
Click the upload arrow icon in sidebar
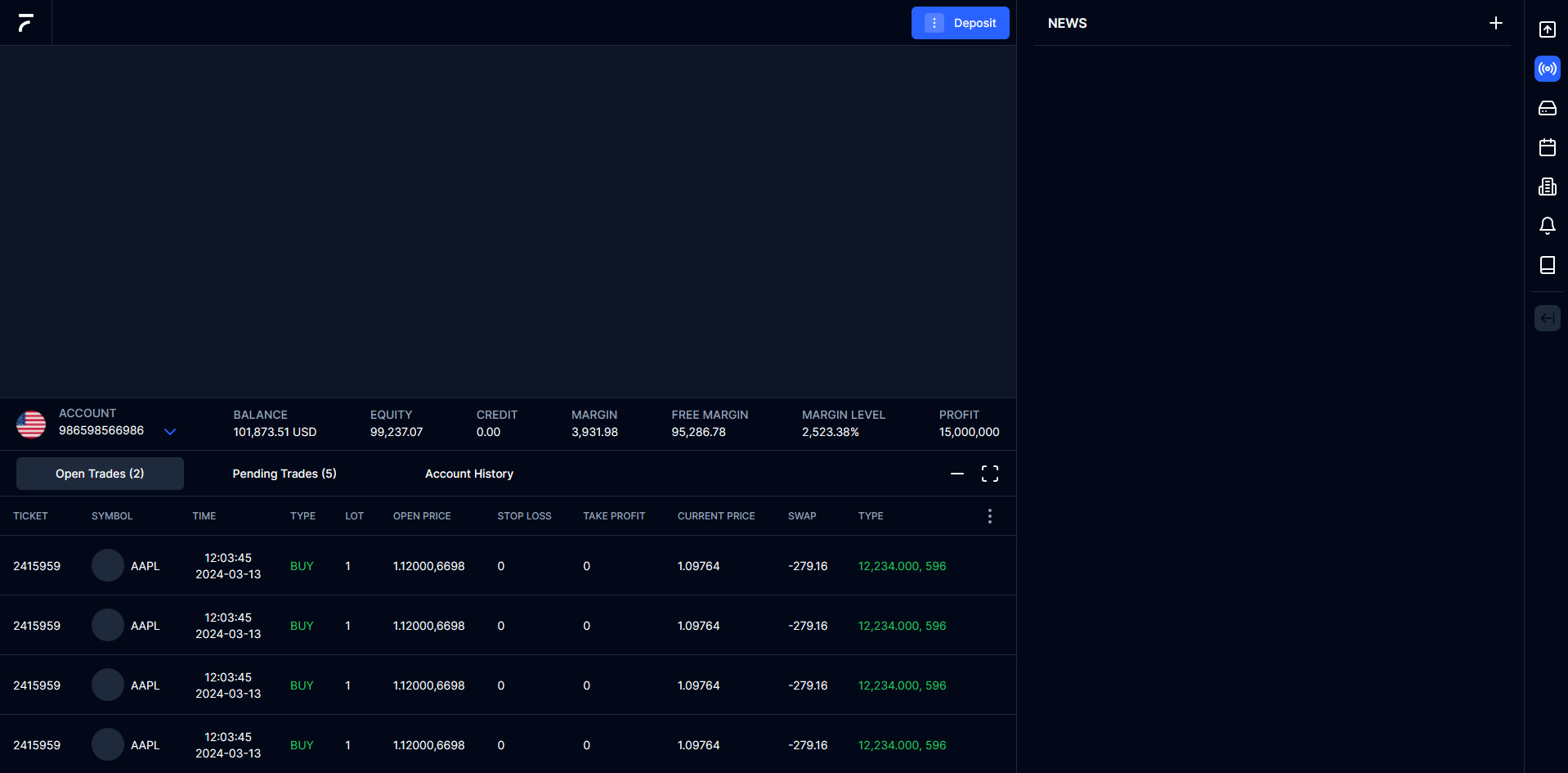1547,29
